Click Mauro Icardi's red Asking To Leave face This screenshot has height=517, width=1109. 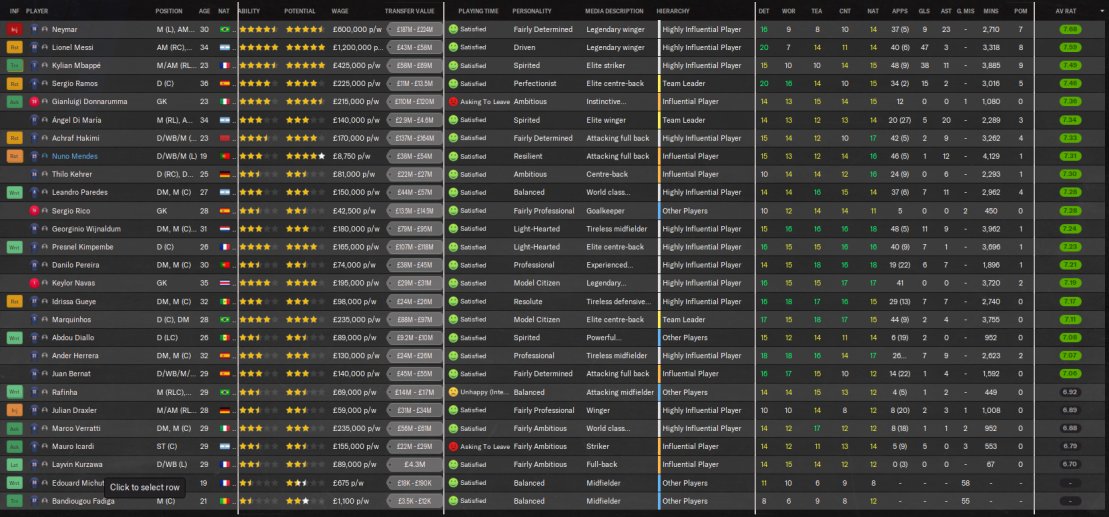[453, 446]
